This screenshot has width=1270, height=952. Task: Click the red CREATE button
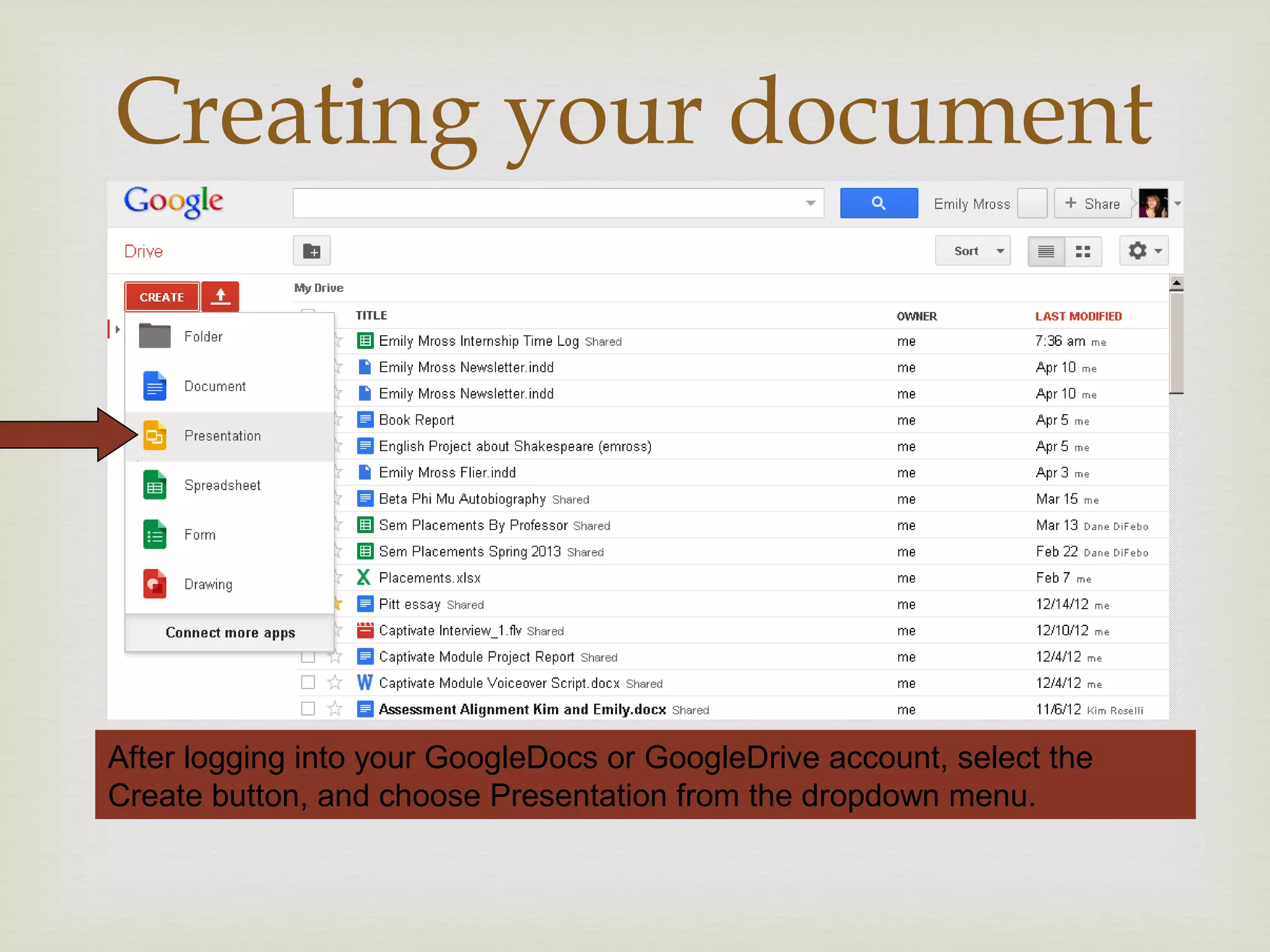coord(162,297)
